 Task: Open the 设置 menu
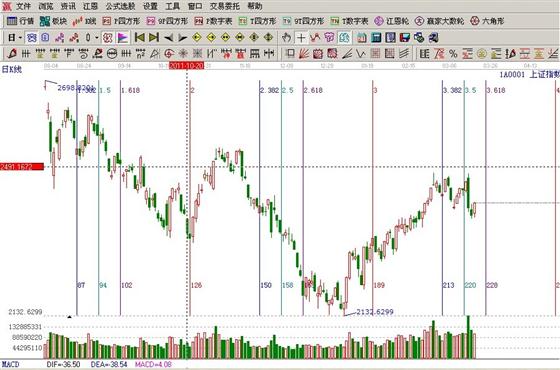pyautogui.click(x=150, y=6)
